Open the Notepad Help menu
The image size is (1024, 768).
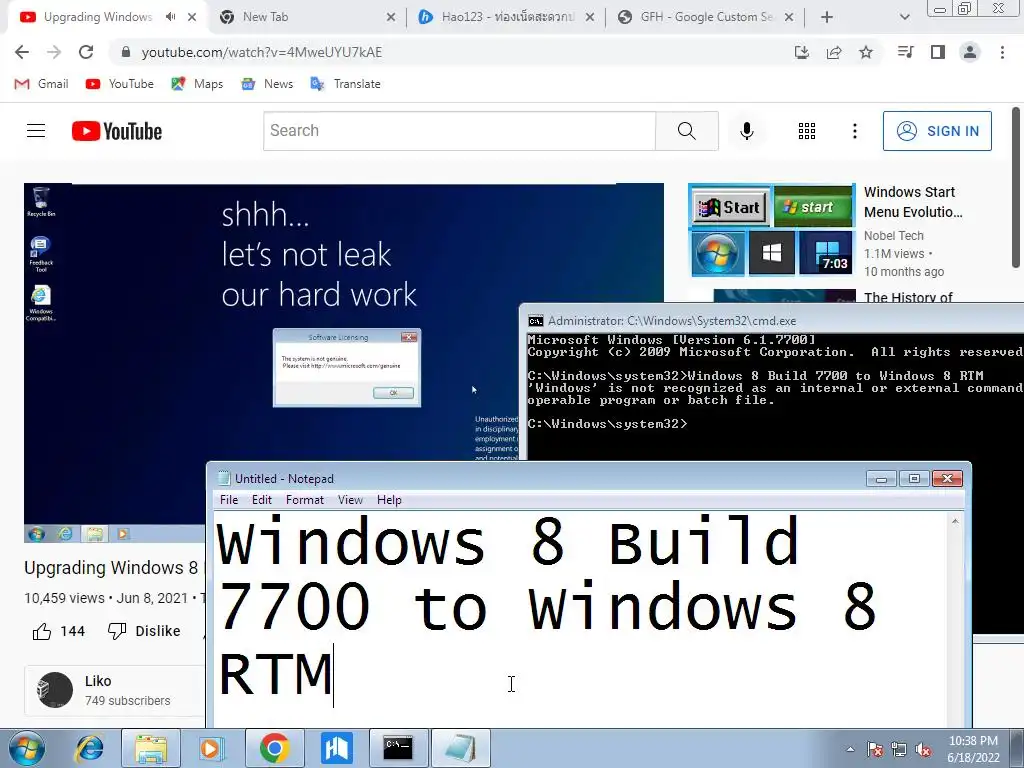coord(389,500)
